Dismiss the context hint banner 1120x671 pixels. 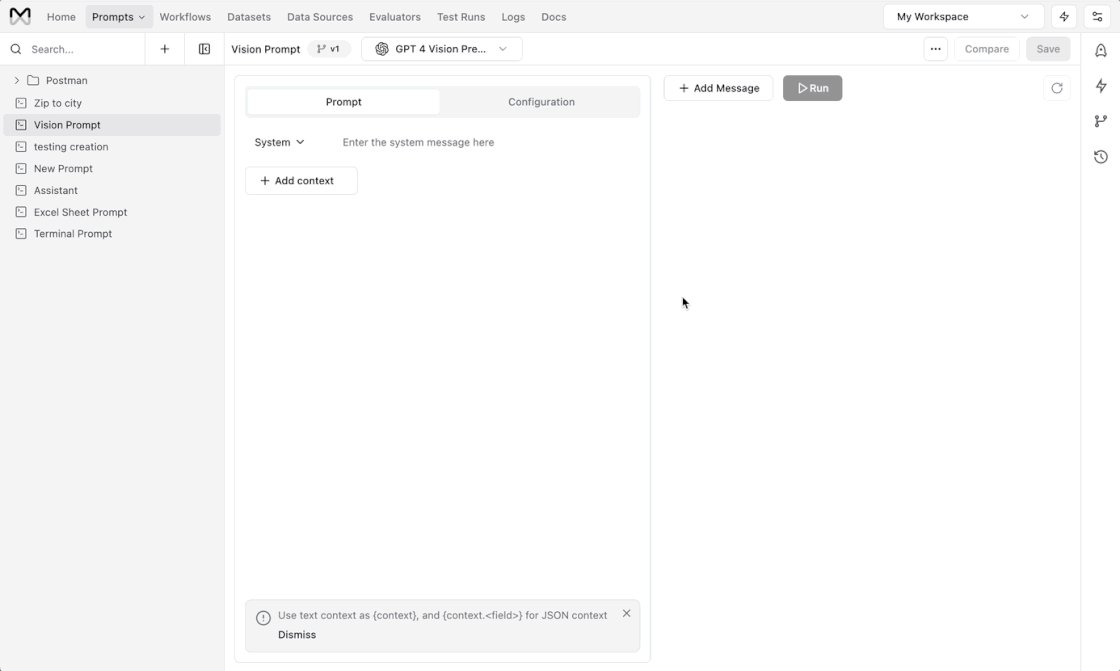tap(296, 635)
